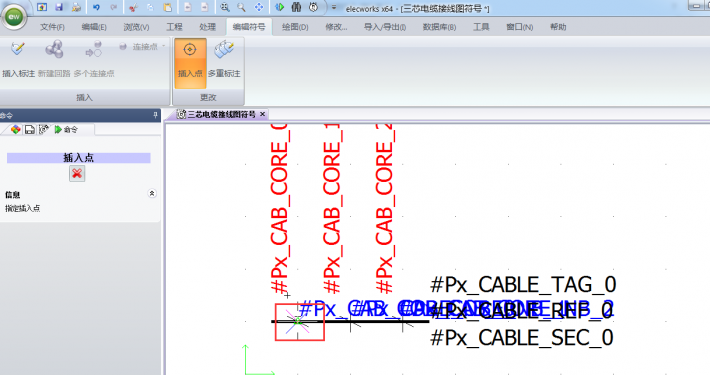This screenshot has width=710, height=375.
Task: Click the save disk icon in quick toolbar
Action: (59, 7)
